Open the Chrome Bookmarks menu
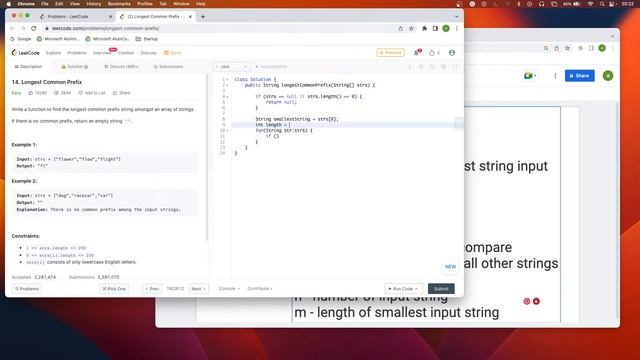The height and width of the screenshot is (360, 640). 119,4
